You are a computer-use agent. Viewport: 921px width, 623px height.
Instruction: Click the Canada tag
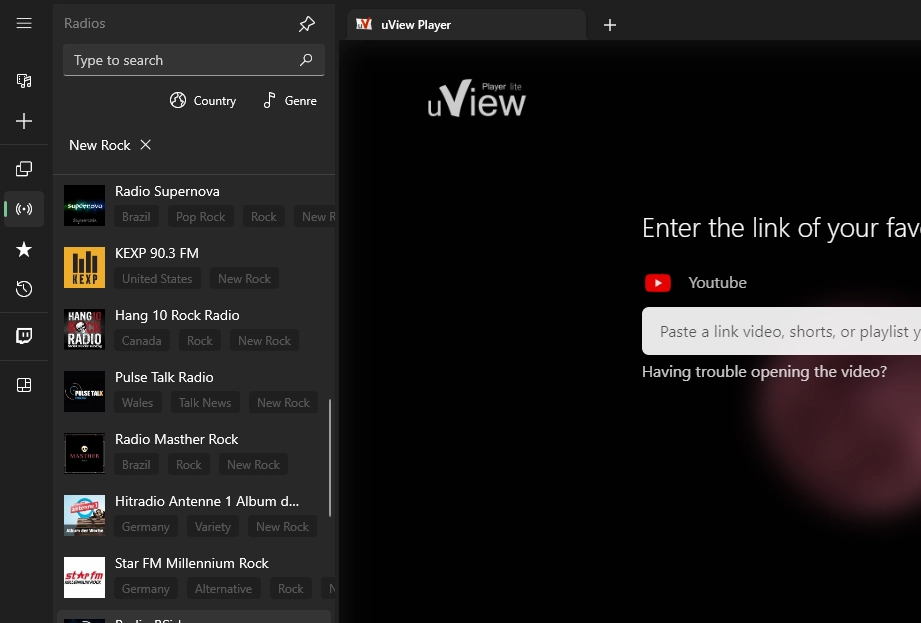tap(142, 341)
